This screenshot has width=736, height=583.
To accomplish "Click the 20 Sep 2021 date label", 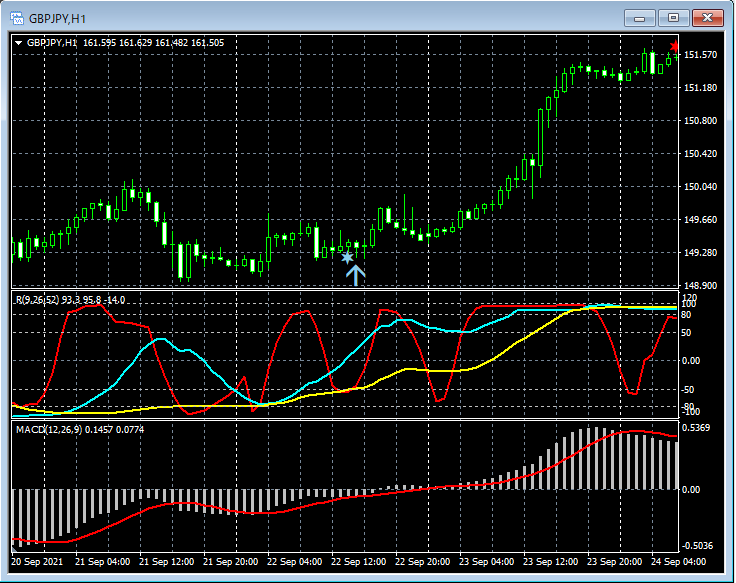I will [37, 562].
